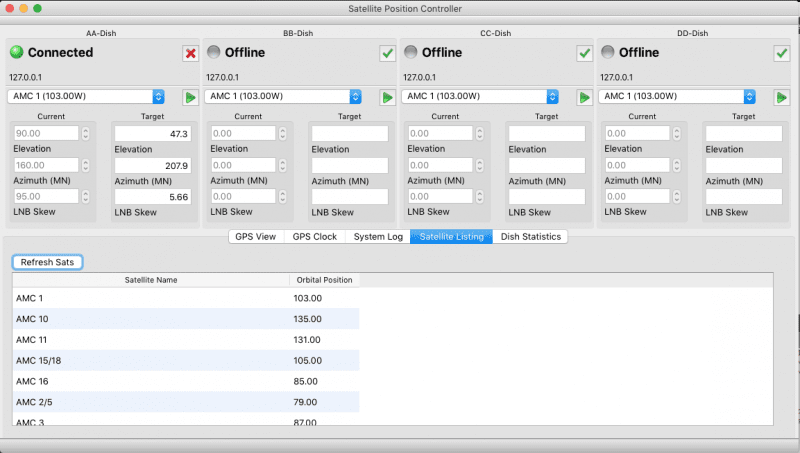Adjust the AA-Dish Current Azimuth stepper arrows
This screenshot has height=453, width=800.
pyautogui.click(x=86, y=165)
